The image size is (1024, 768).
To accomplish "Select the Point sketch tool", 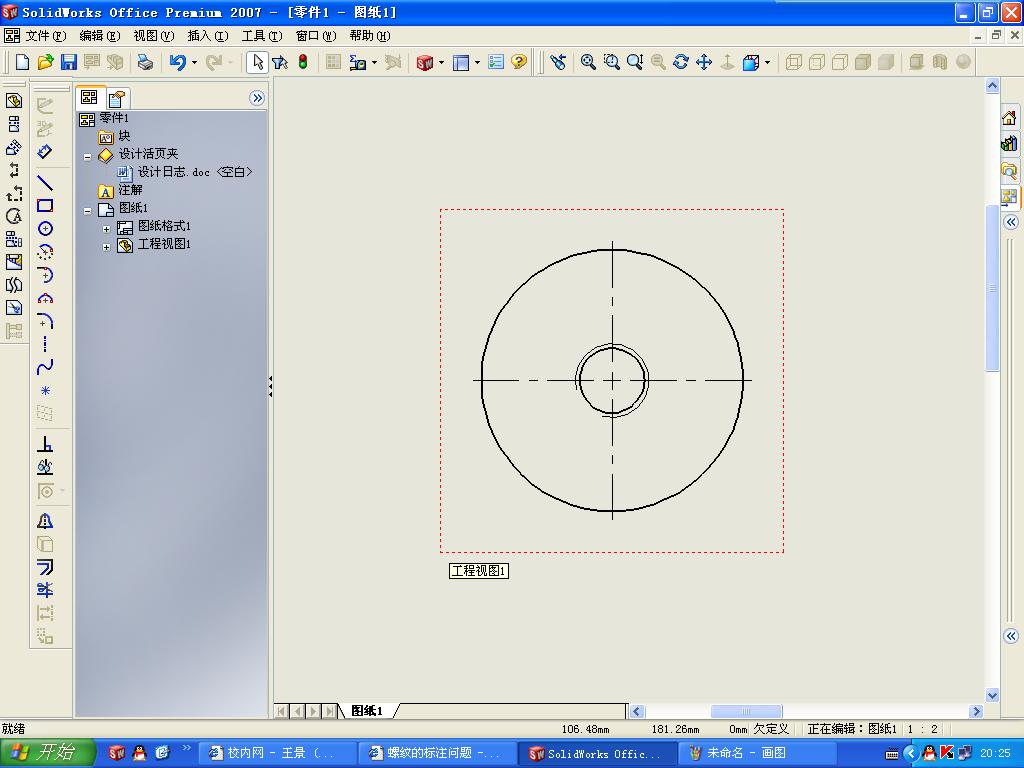I will pyautogui.click(x=44, y=391).
